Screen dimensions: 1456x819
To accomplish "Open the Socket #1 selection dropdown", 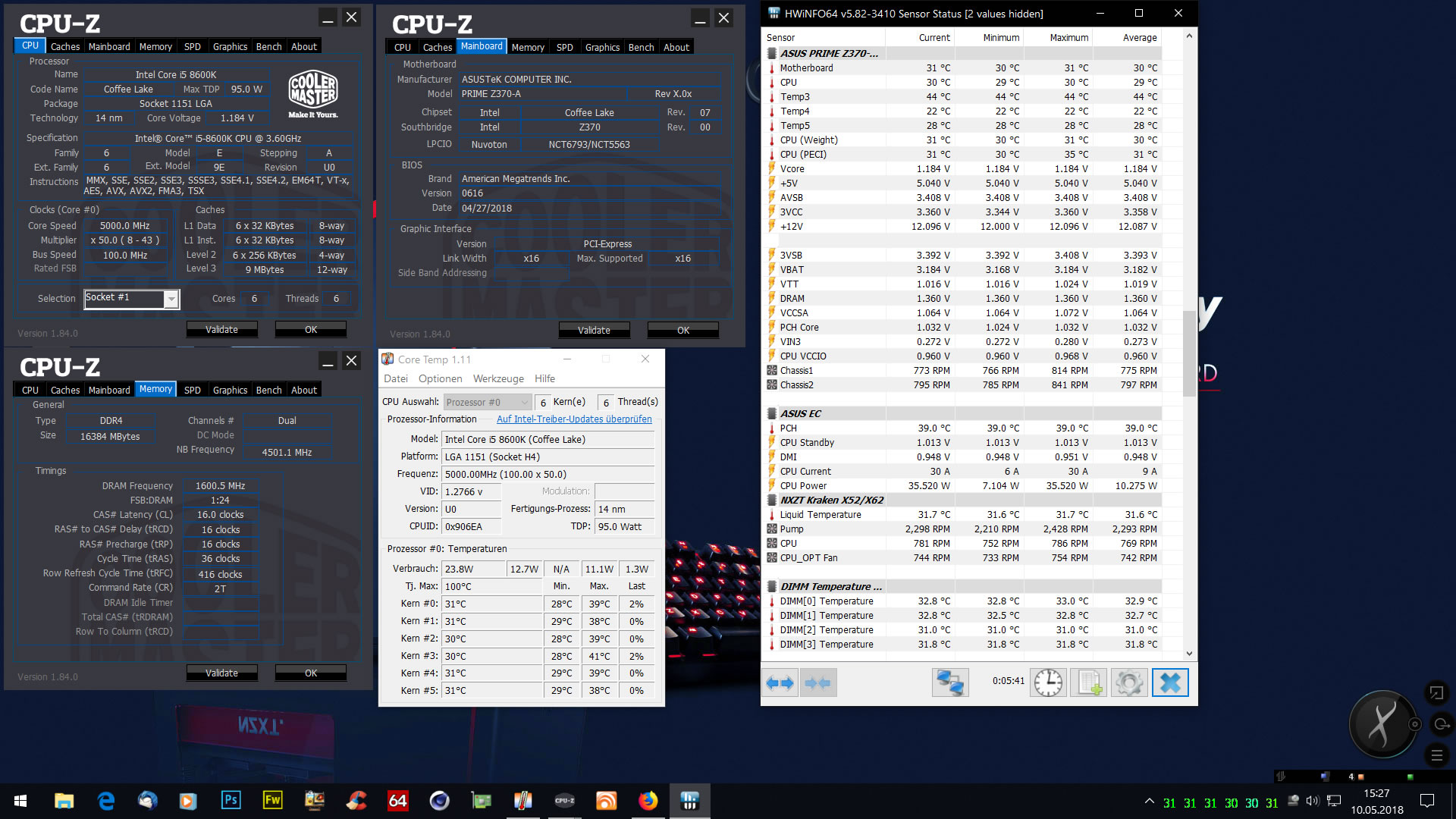I will pos(171,300).
